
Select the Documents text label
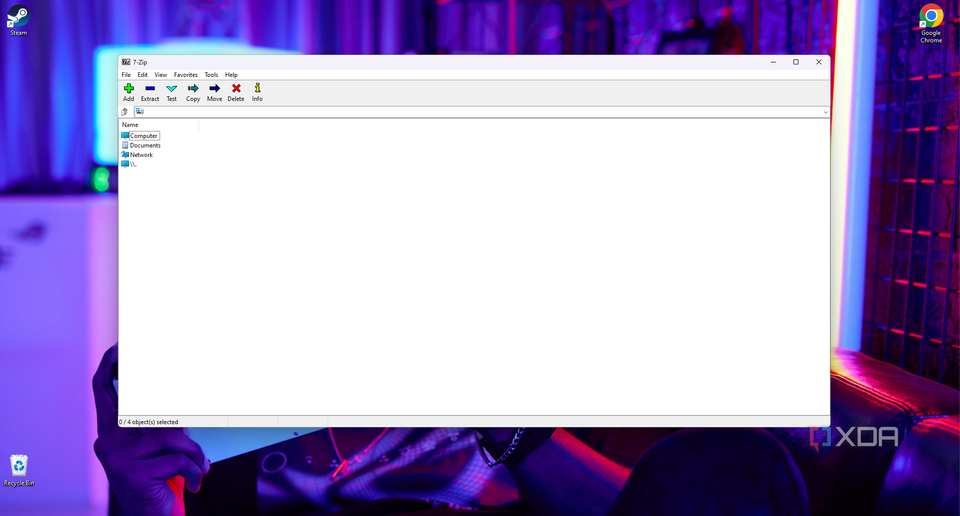point(145,145)
